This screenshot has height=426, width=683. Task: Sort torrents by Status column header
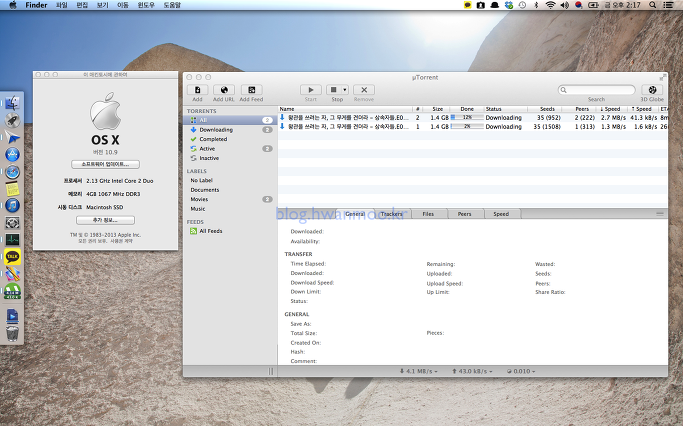click(x=508, y=109)
